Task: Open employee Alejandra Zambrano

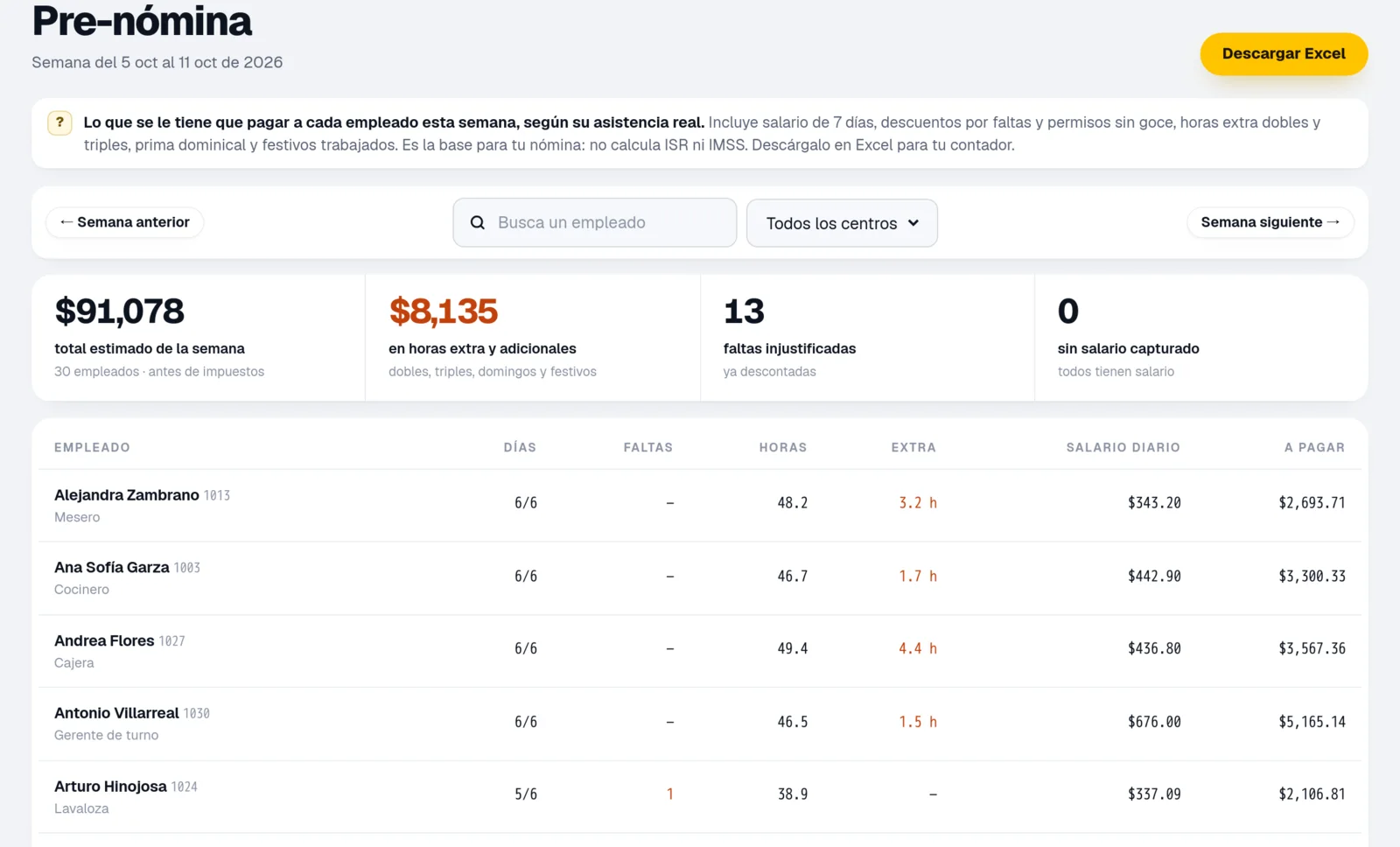Action: point(127,495)
